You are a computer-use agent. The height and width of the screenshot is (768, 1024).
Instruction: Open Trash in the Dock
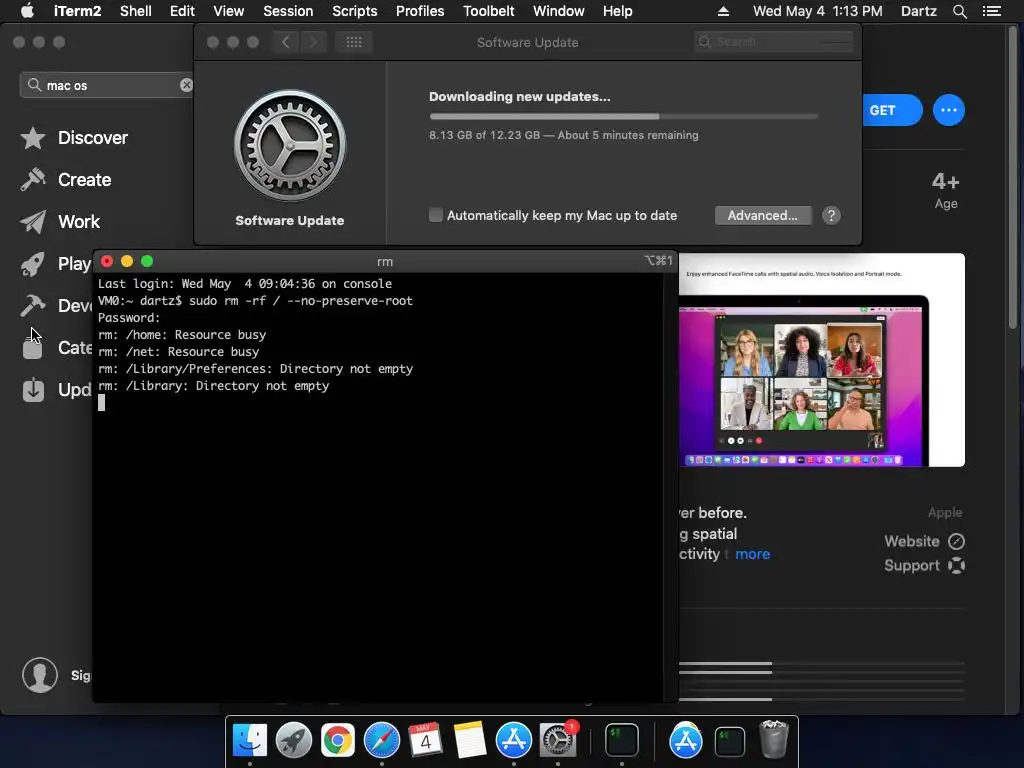pos(775,739)
